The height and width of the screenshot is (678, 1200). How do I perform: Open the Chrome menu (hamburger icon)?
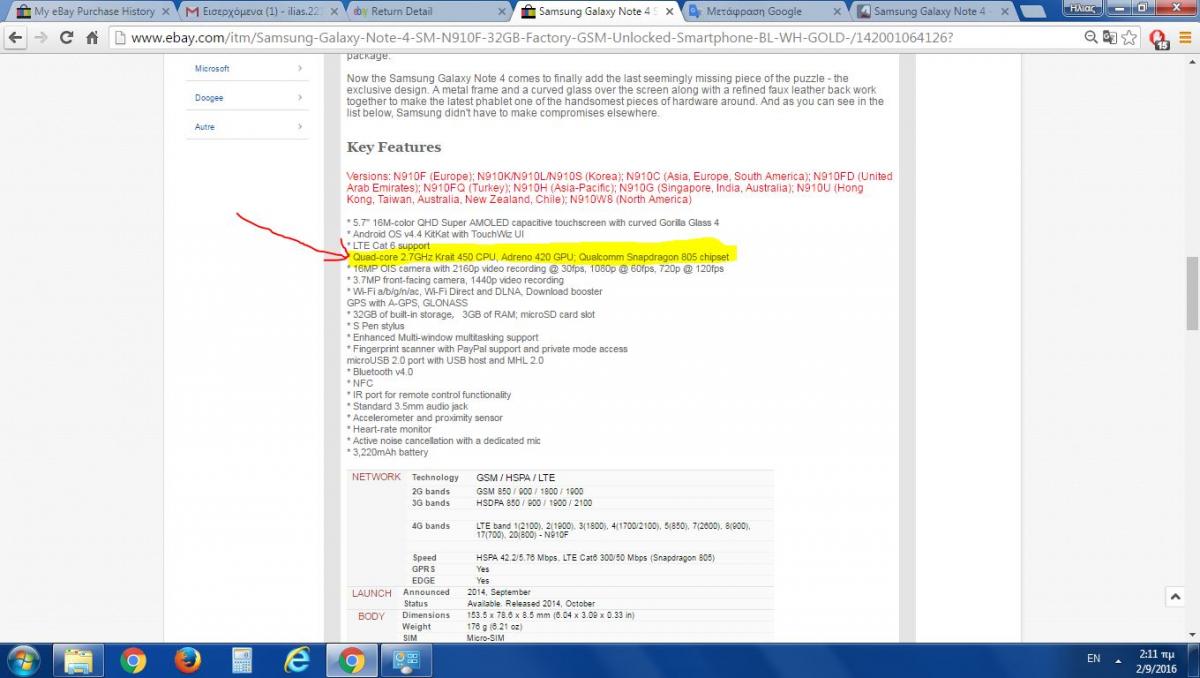coord(1185,38)
